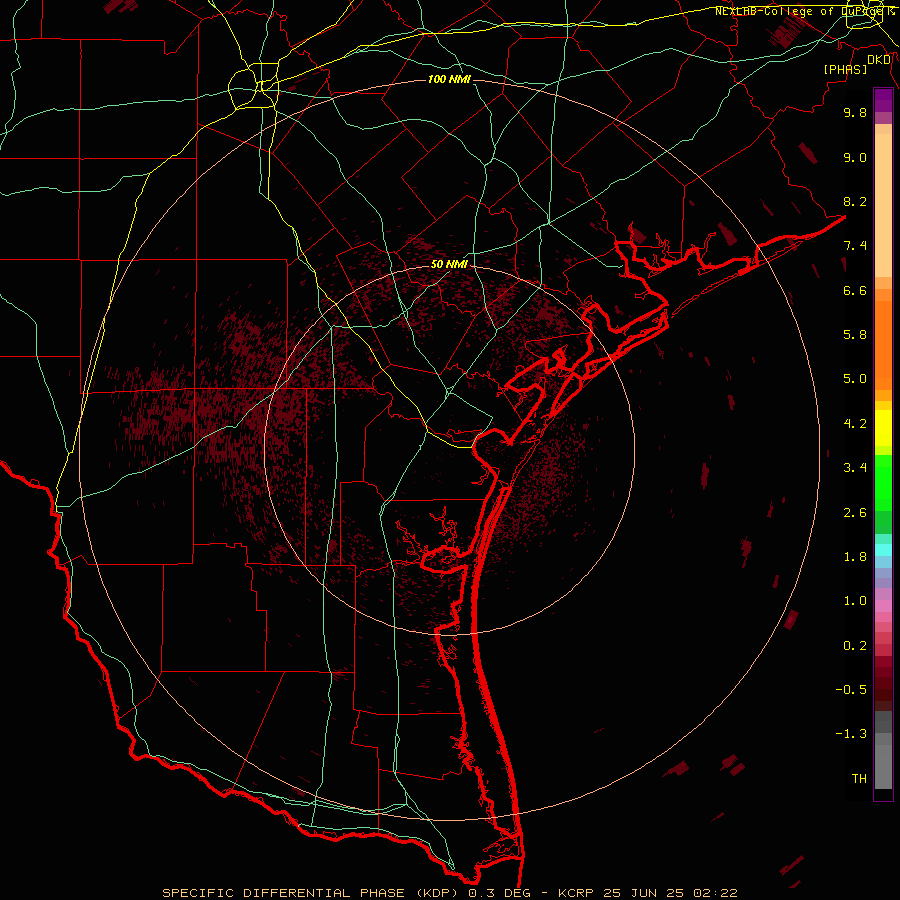Pick the pink color bar segment
This screenshot has height=900, width=900.
coord(883,606)
